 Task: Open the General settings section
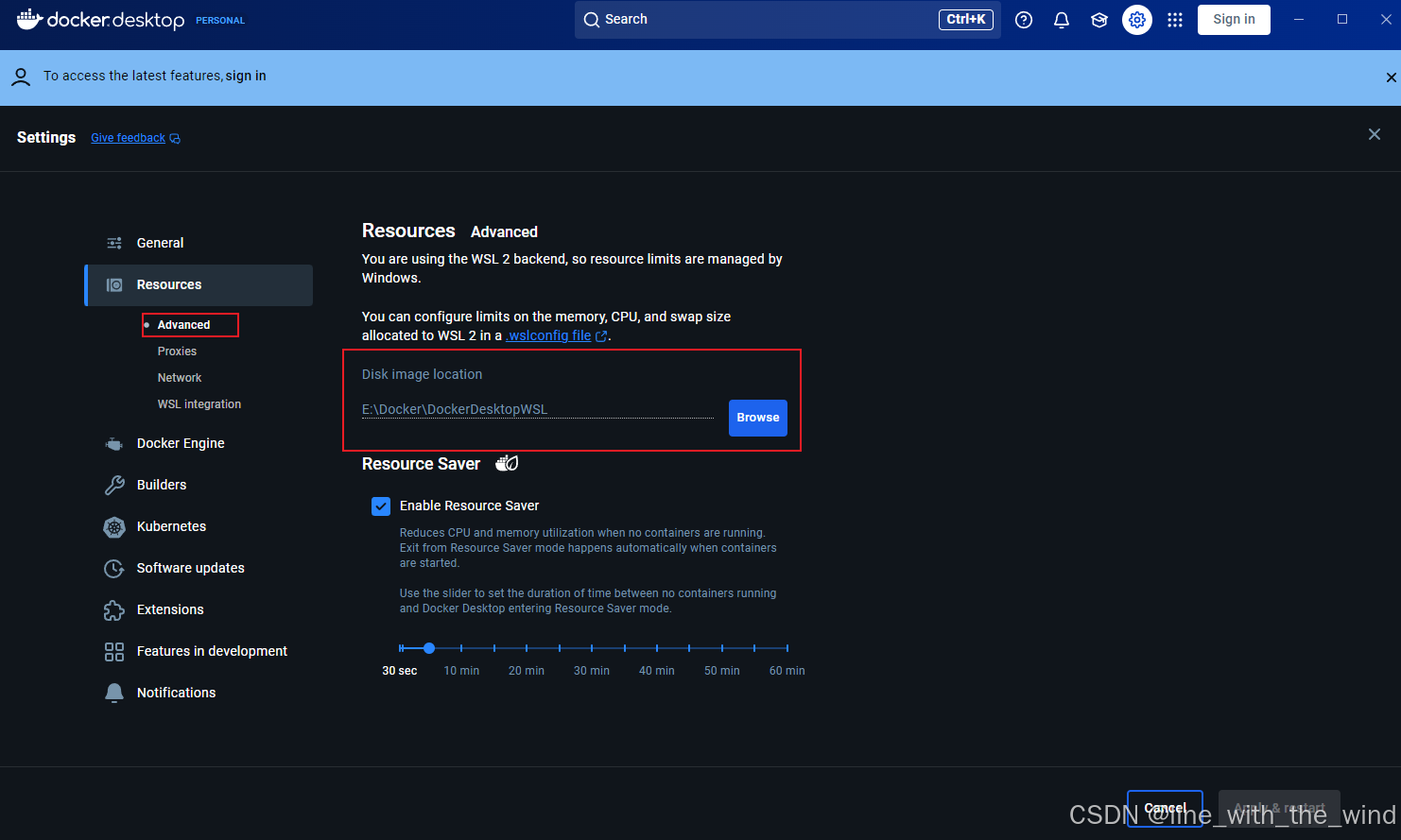pyautogui.click(x=199, y=243)
